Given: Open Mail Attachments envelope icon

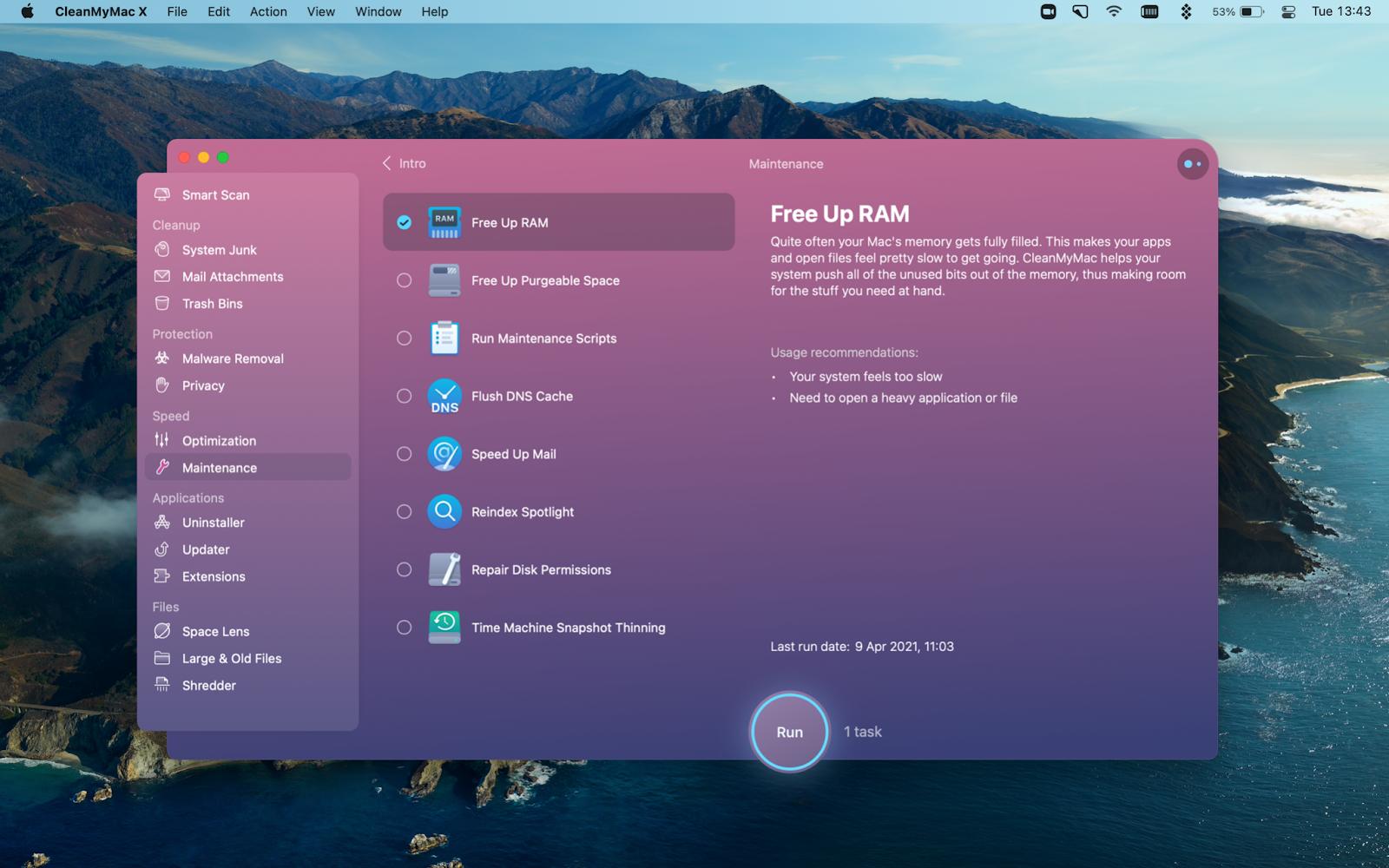Looking at the screenshot, I should (x=162, y=276).
